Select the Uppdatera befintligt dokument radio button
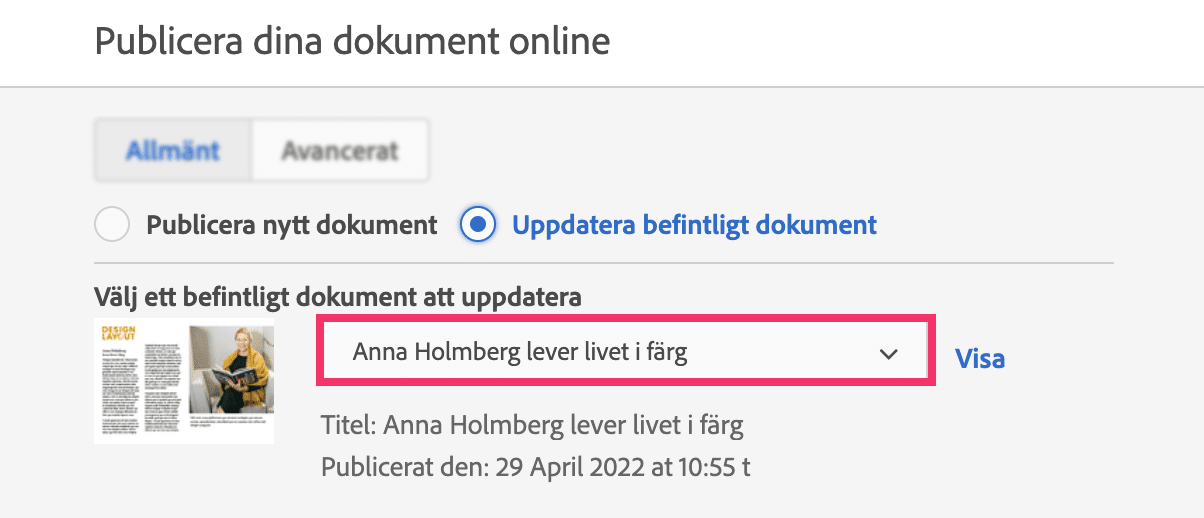Viewport: 1204px width, 518px height. [478, 225]
